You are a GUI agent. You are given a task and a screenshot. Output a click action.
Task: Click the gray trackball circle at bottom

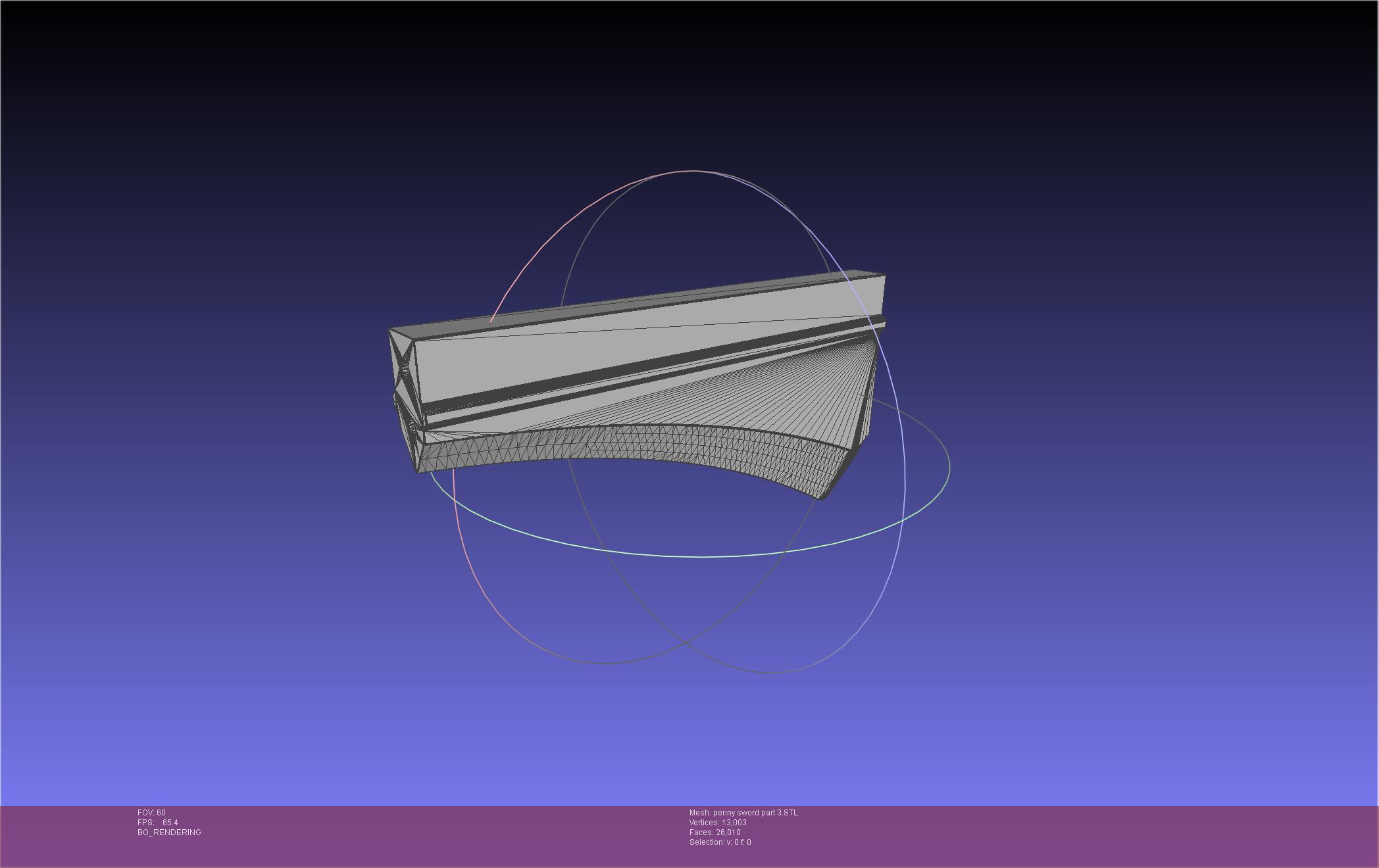[x=684, y=641]
